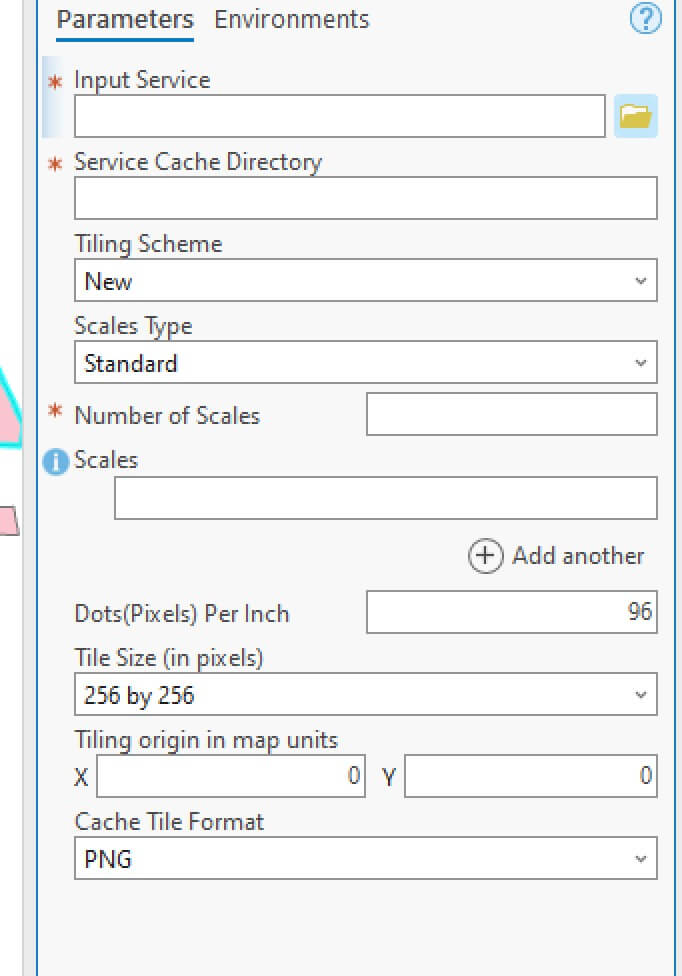This screenshot has width=682, height=976.
Task: Click the circled plus icon to add a scale
Action: click(x=485, y=556)
